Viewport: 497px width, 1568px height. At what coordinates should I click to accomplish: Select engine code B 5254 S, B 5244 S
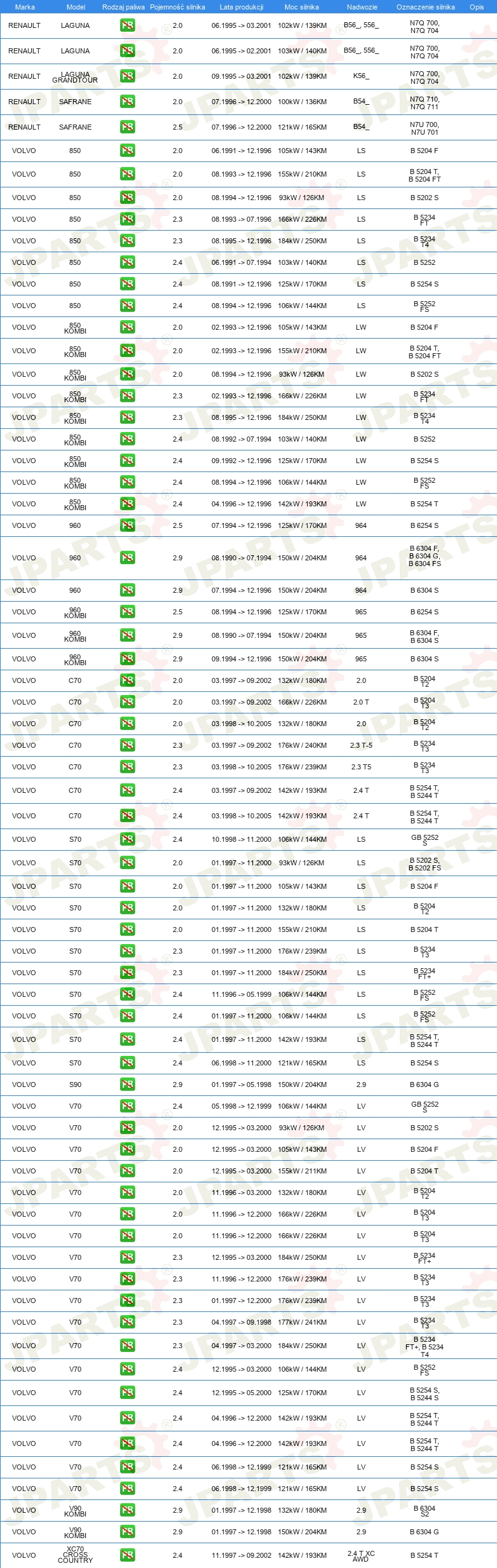(425, 1394)
